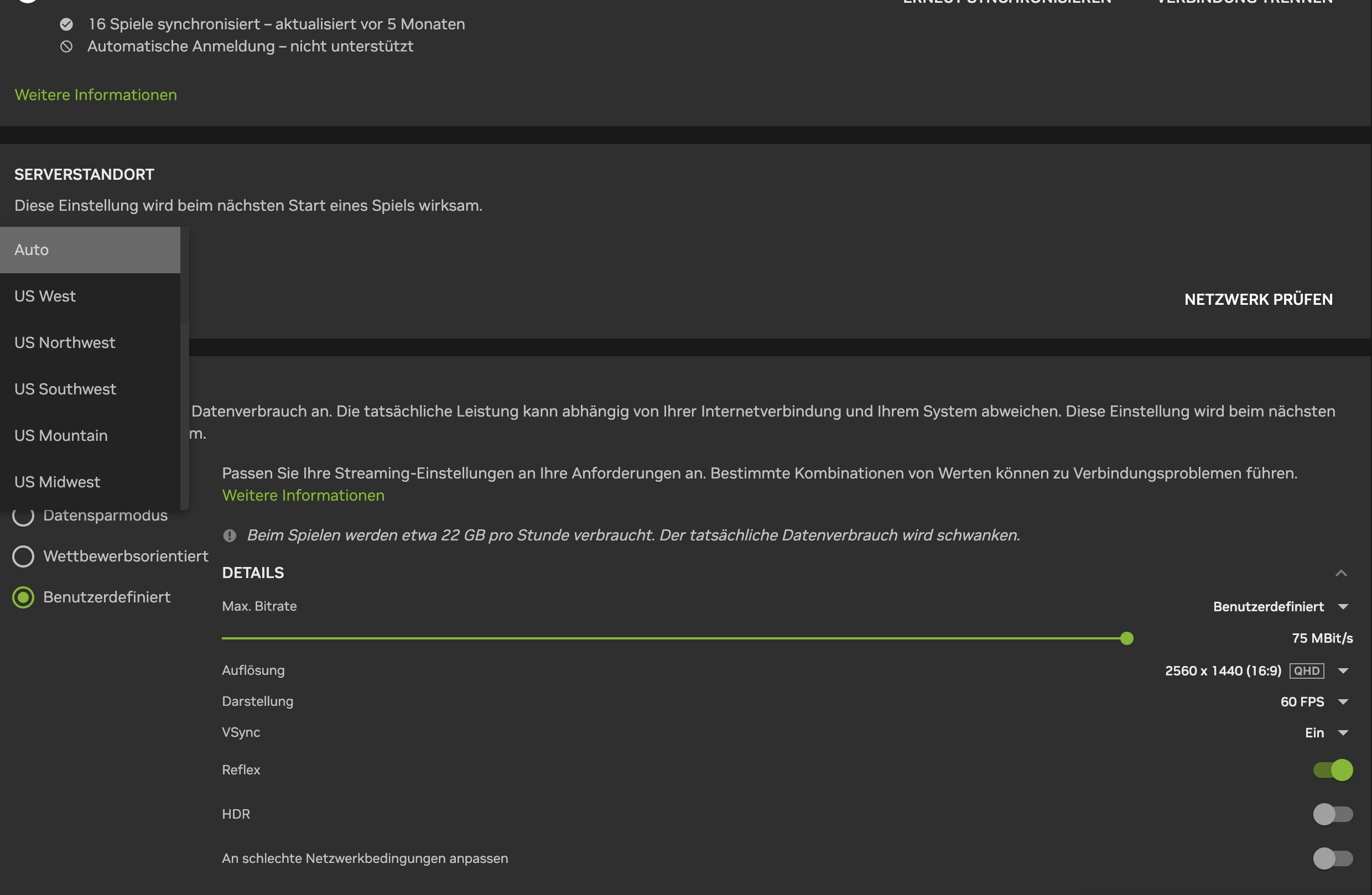
Task: Choose US Mountain from server list
Action: 90,436
